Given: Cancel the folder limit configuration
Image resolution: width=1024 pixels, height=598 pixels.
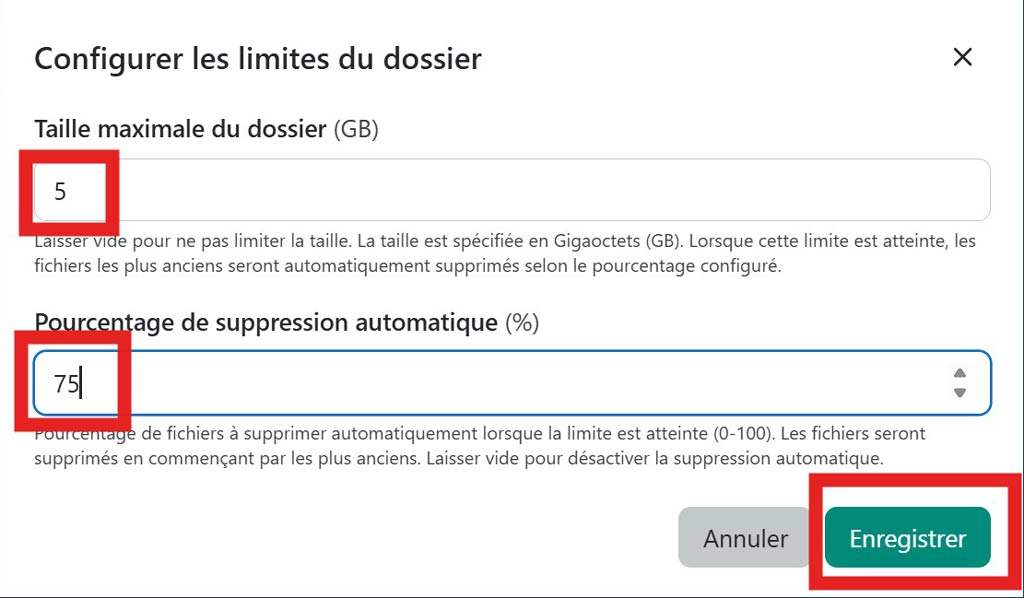Looking at the screenshot, I should coord(744,537).
